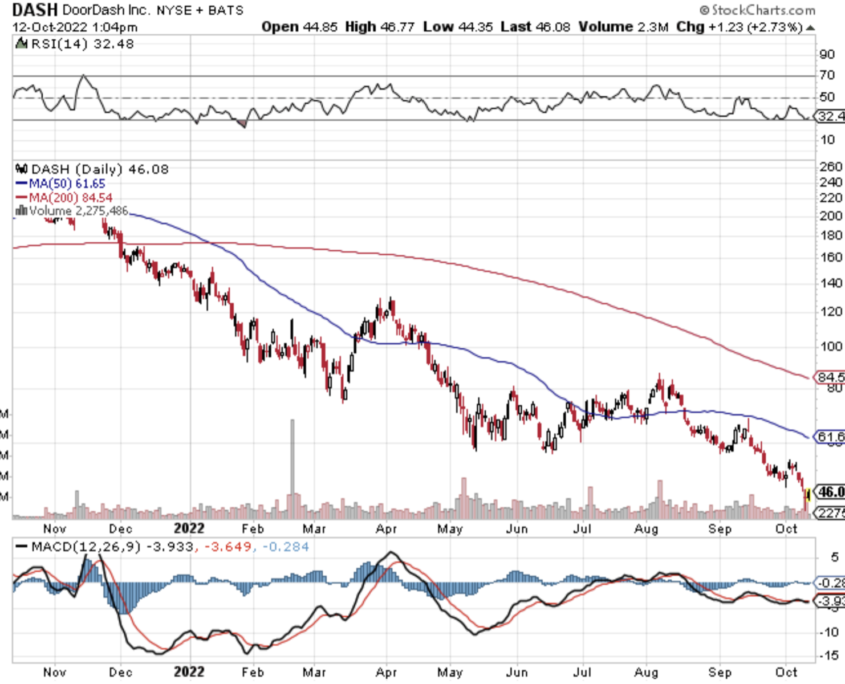
Task: Click the red MA(200) legend line swatch
Action: click(18, 197)
